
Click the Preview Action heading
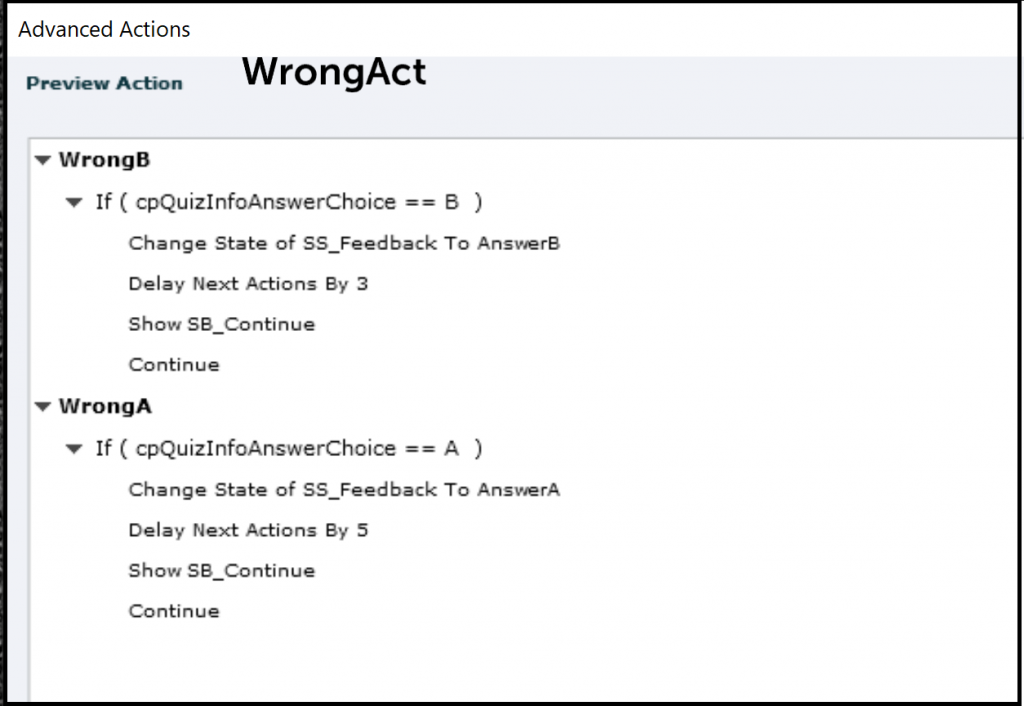pyautogui.click(x=104, y=84)
